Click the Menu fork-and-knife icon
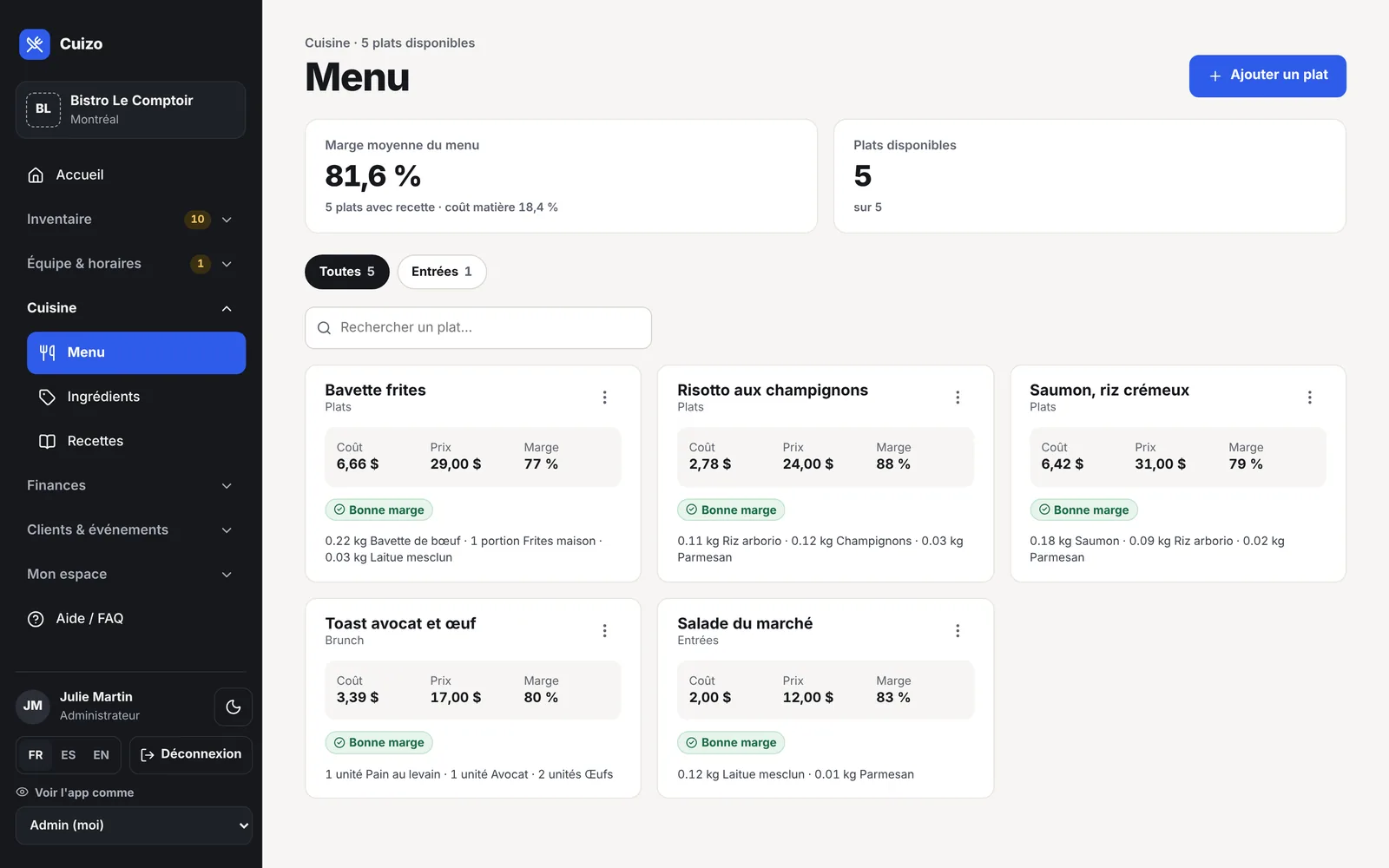 (x=48, y=352)
